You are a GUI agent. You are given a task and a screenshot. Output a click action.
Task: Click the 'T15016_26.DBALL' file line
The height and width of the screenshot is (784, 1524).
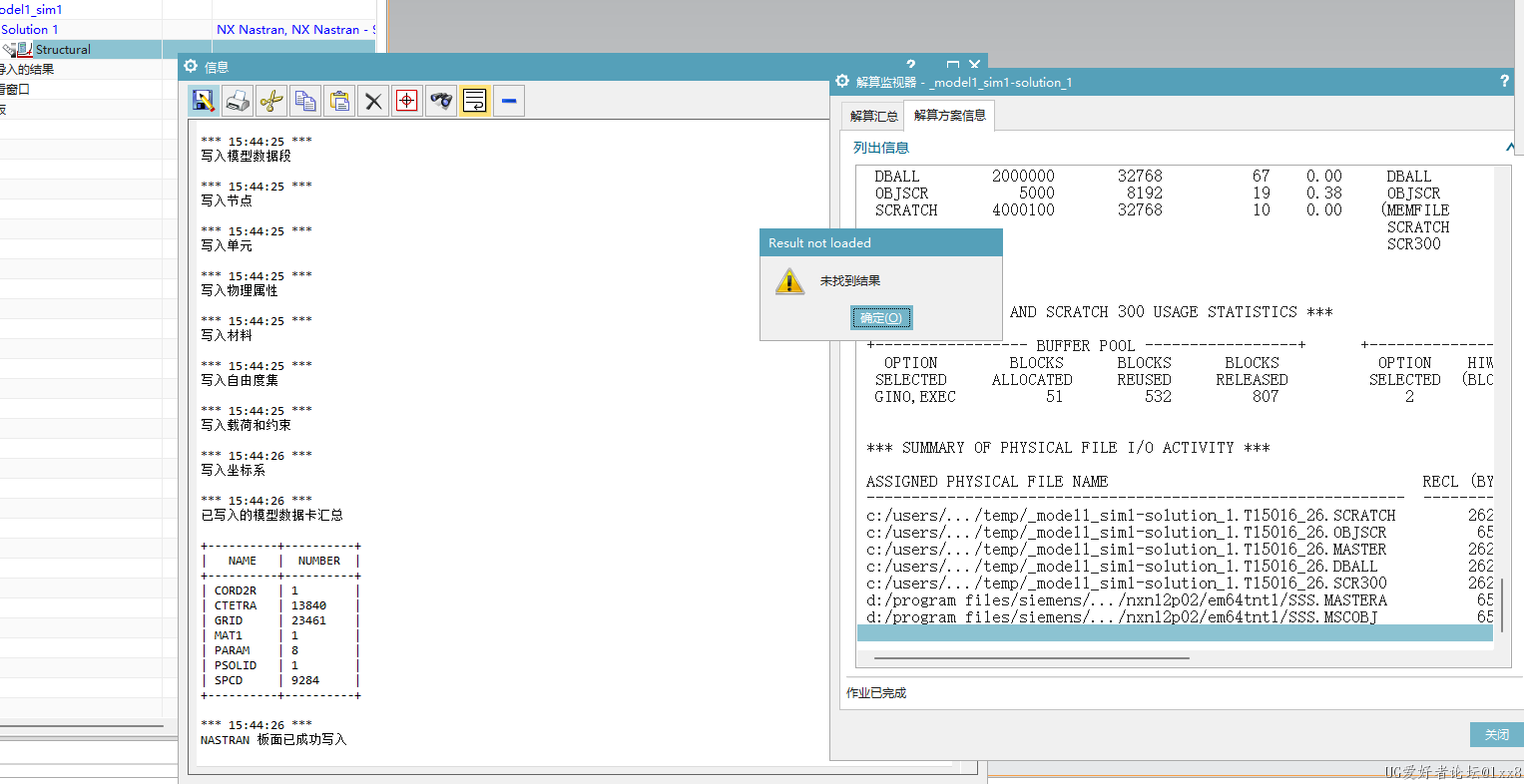(x=1122, y=567)
